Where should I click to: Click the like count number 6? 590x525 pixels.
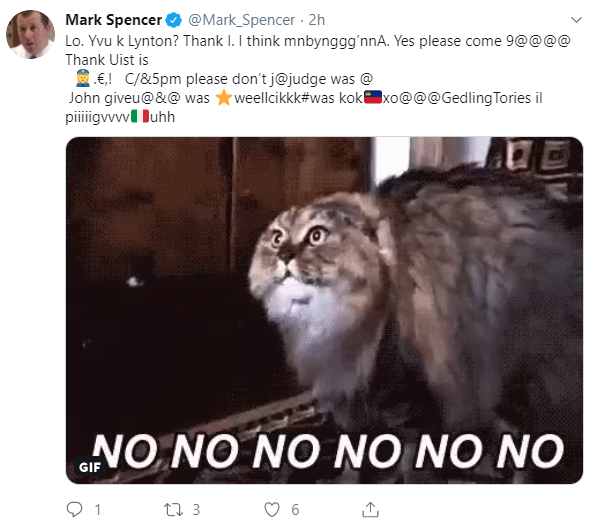click(x=295, y=510)
